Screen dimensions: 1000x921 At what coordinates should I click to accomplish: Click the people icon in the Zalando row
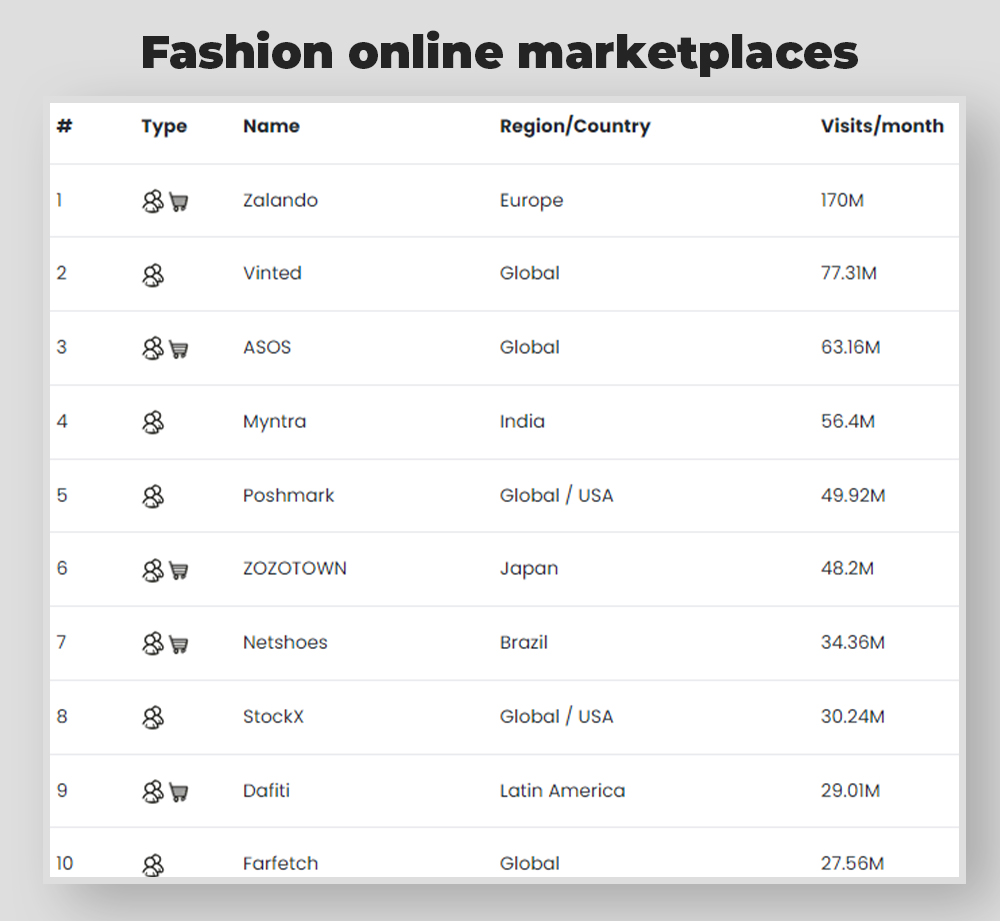(153, 202)
